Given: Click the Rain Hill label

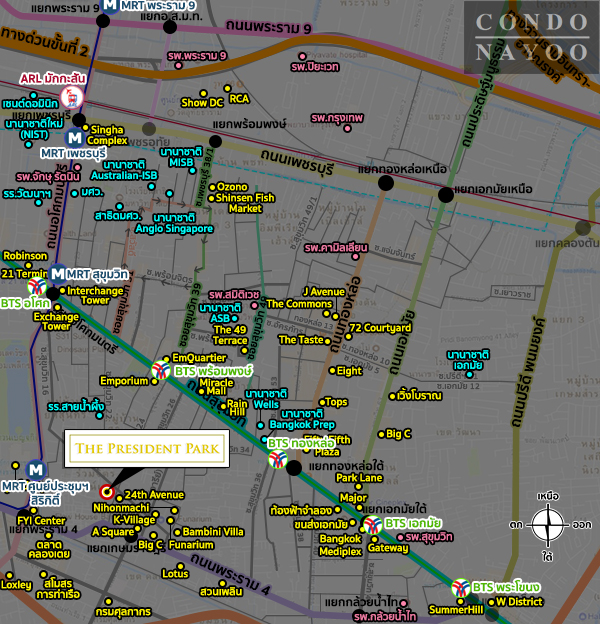Looking at the screenshot, I should pos(237,408).
